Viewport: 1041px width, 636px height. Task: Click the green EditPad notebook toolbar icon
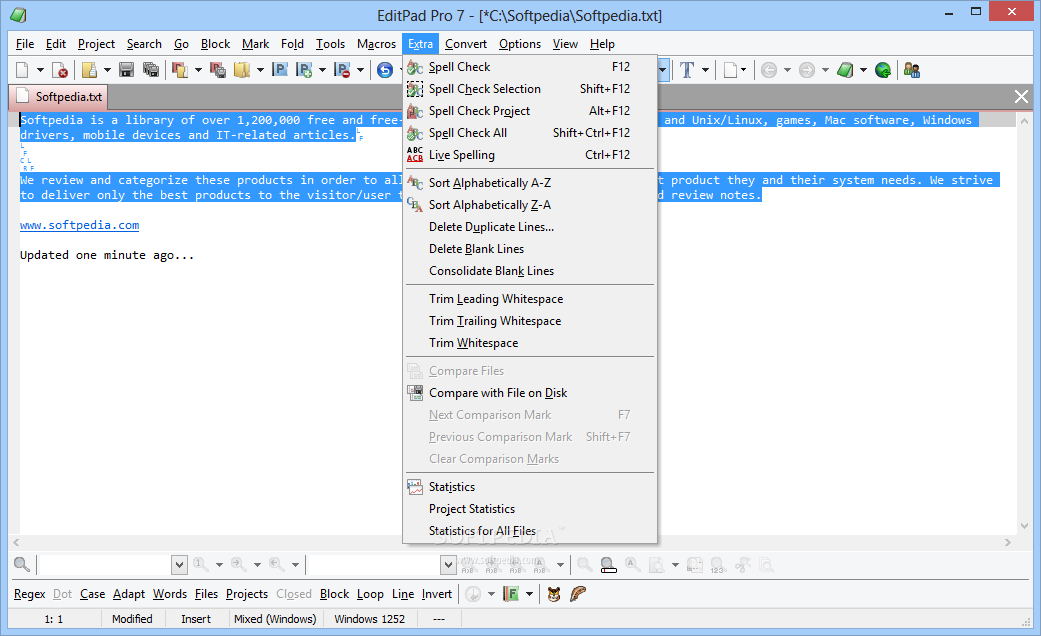coord(845,70)
